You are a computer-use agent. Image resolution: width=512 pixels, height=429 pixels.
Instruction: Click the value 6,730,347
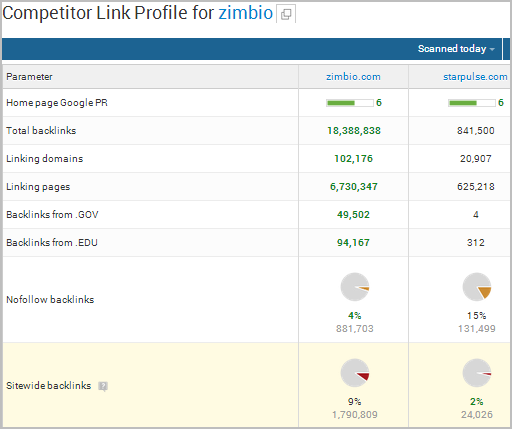354,187
